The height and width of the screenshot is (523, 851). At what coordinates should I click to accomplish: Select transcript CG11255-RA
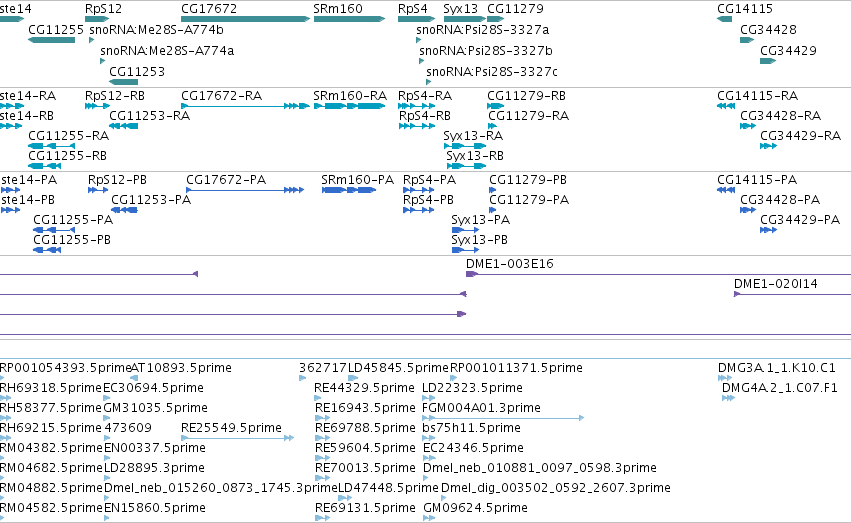point(52,146)
